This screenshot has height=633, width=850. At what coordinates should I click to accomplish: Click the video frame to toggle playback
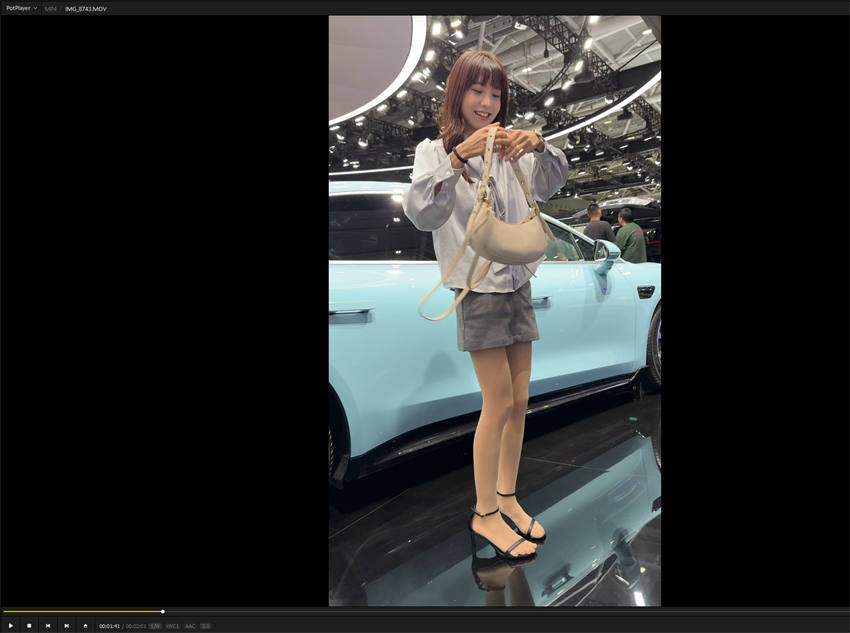(x=494, y=311)
